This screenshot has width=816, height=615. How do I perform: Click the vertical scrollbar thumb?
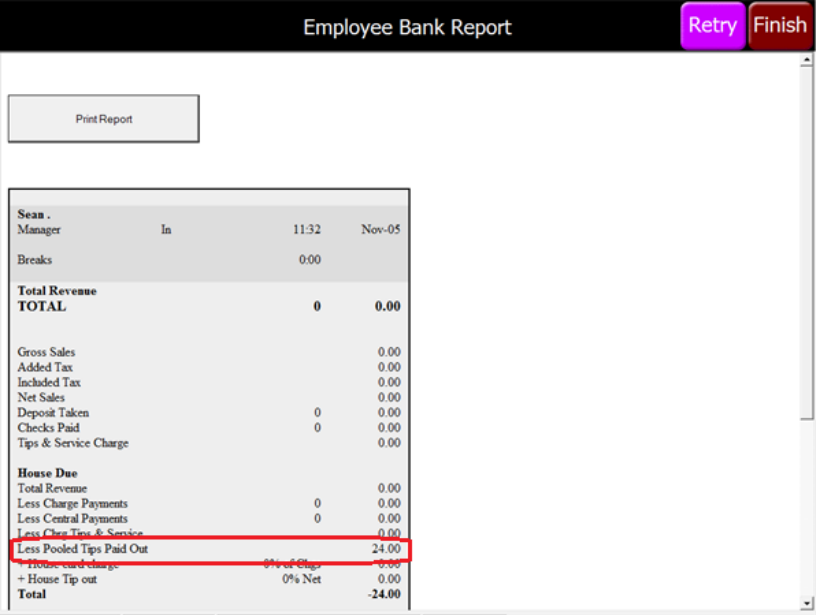click(x=807, y=240)
